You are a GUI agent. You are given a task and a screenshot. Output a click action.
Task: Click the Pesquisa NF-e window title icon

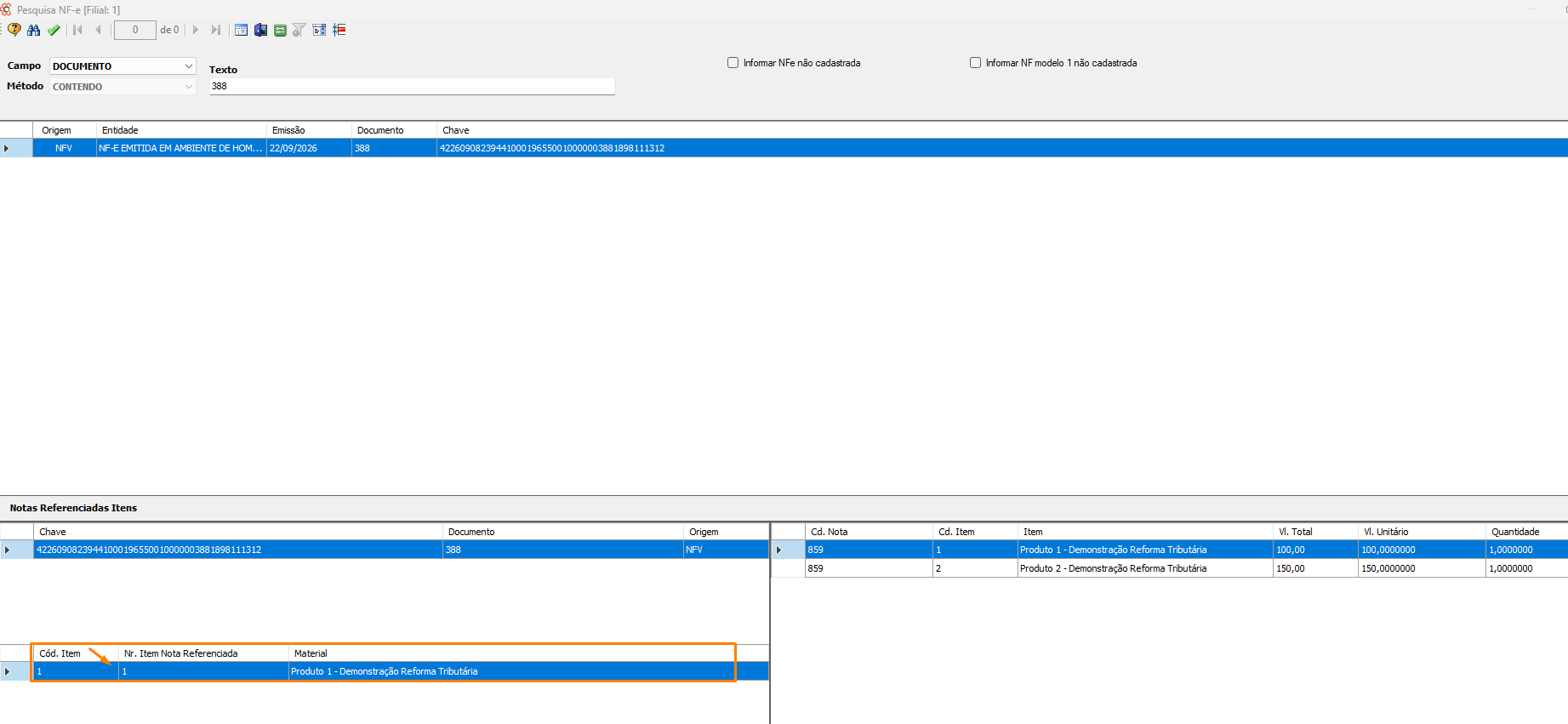(6, 9)
